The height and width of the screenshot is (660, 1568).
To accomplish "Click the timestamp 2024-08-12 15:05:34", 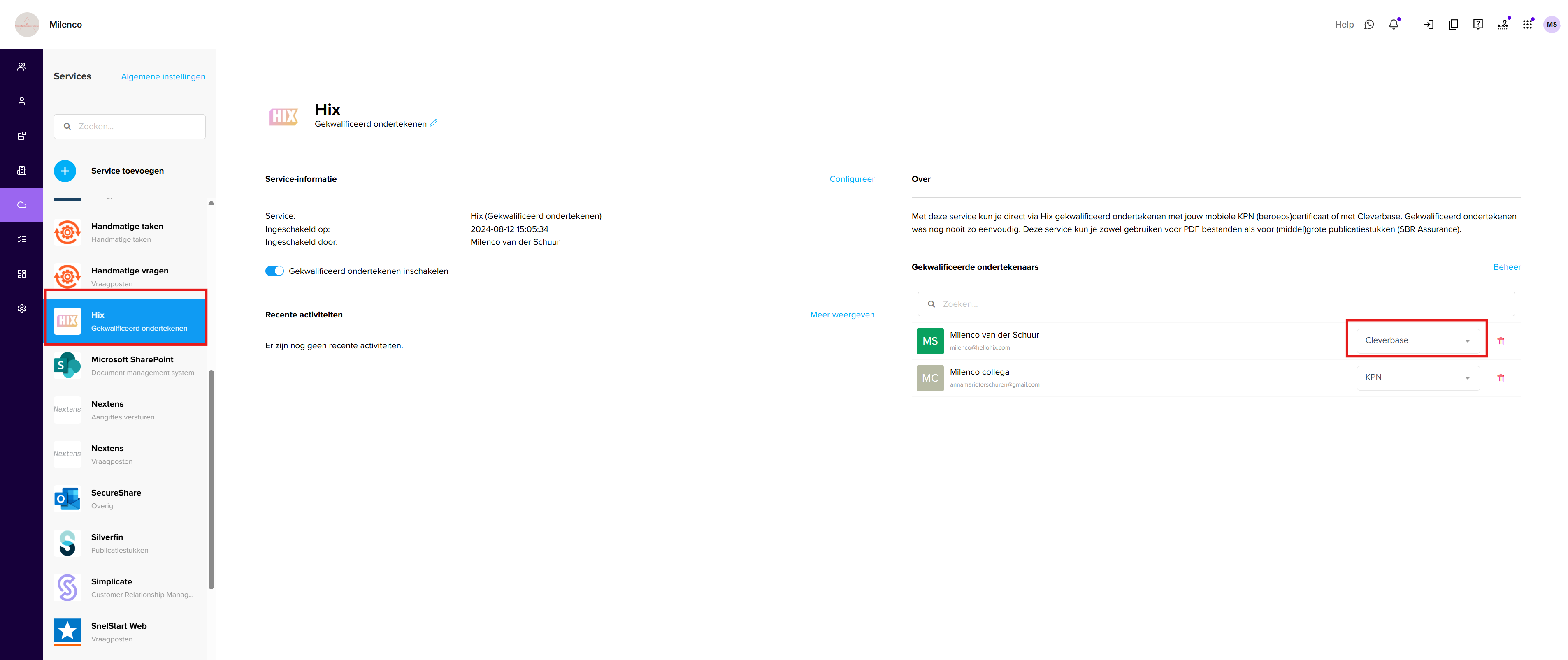I will 509,229.
